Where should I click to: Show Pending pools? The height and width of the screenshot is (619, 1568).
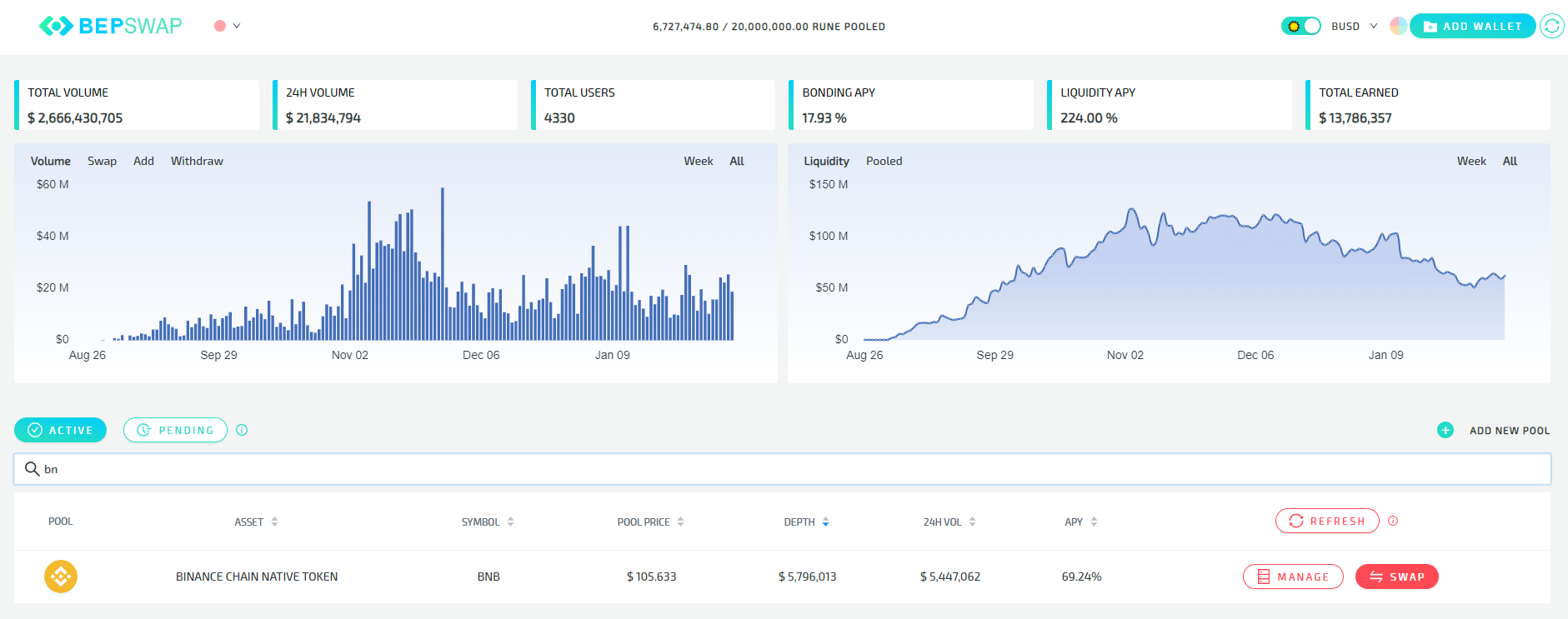175,430
